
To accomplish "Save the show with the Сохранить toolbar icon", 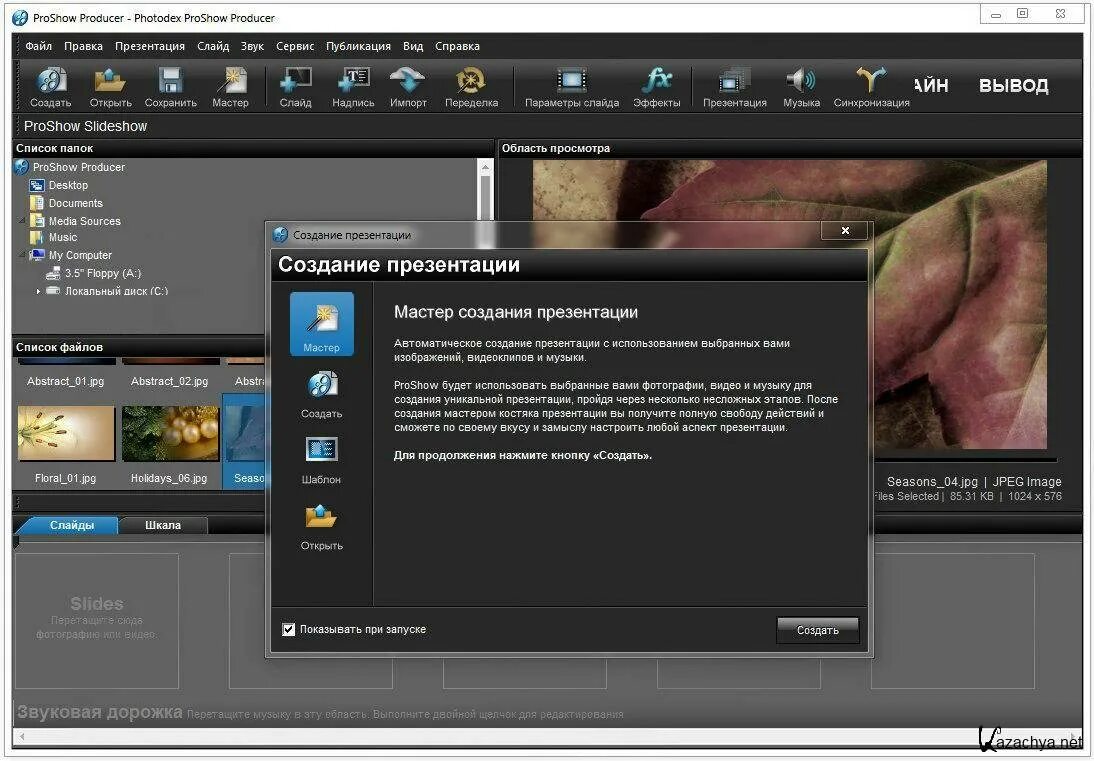I will tap(170, 87).
